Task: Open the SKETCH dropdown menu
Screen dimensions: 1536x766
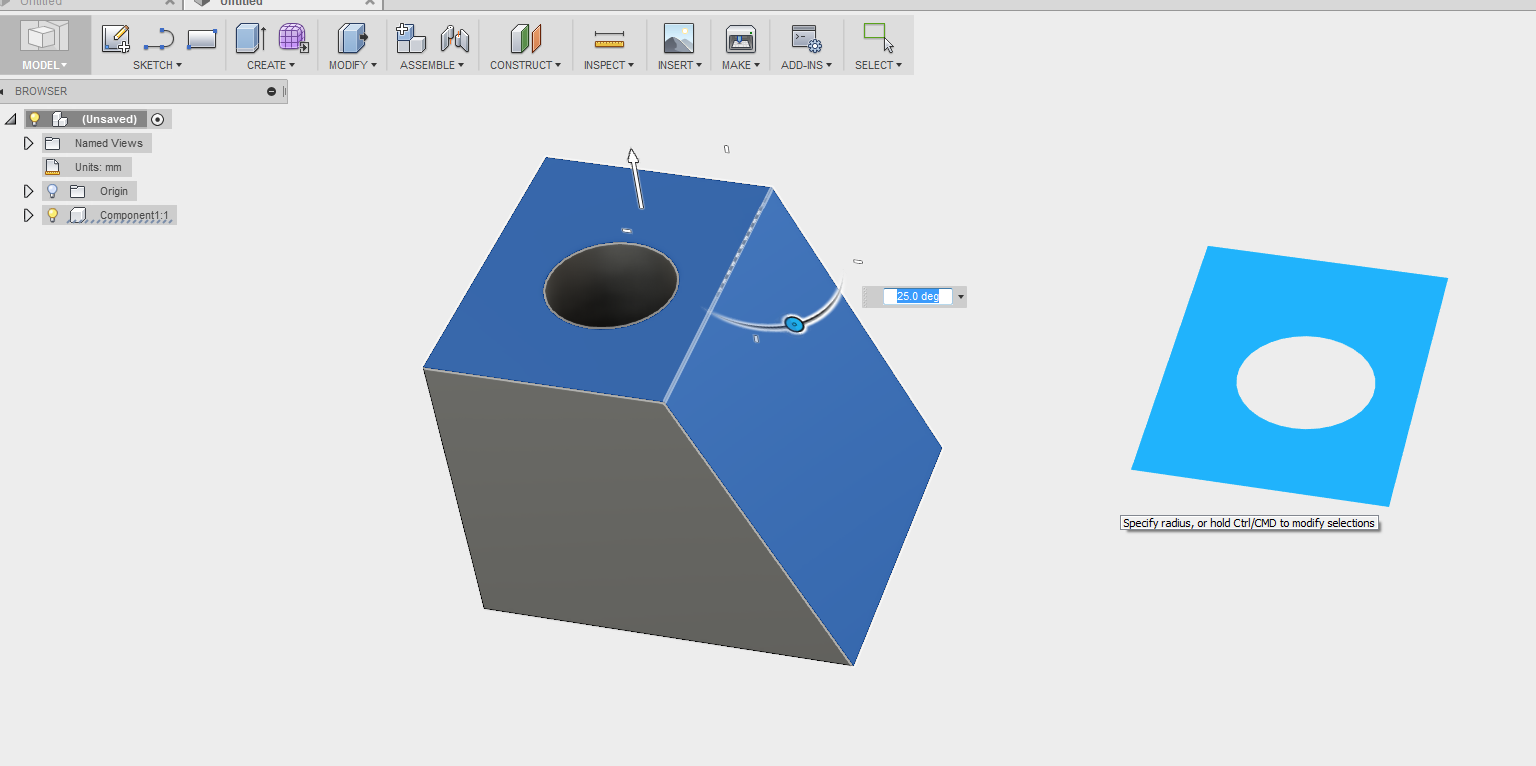Action: 158,65
